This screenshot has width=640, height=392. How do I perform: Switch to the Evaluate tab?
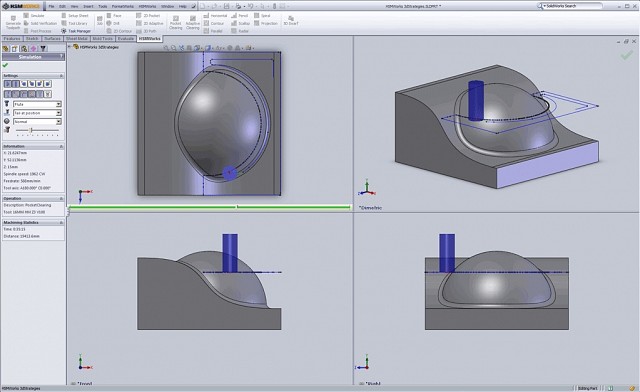(x=126, y=39)
